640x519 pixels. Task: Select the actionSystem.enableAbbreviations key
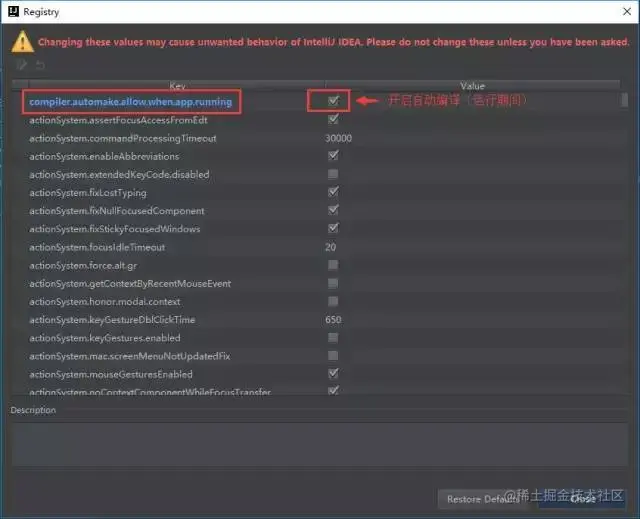[x=104, y=156]
